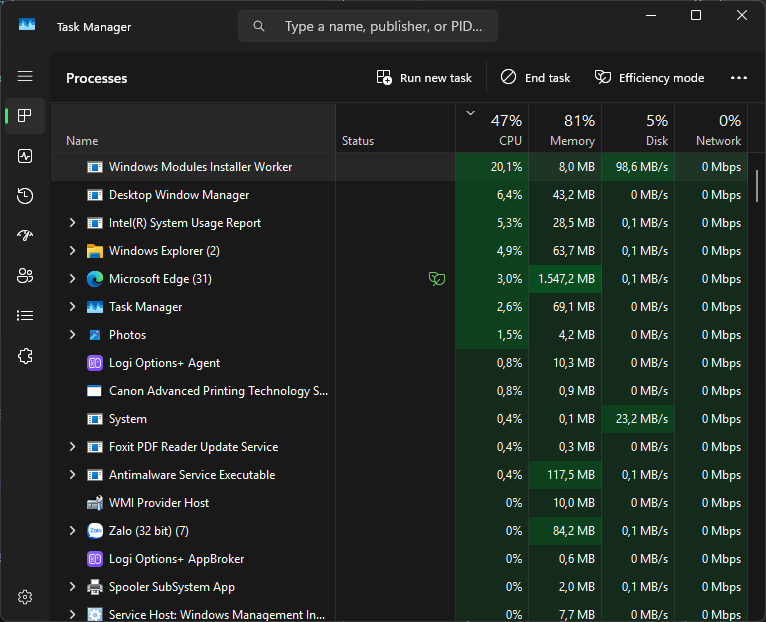Click the Spooler SubSystem printer icon
This screenshot has width=766, height=622.
[x=95, y=587]
